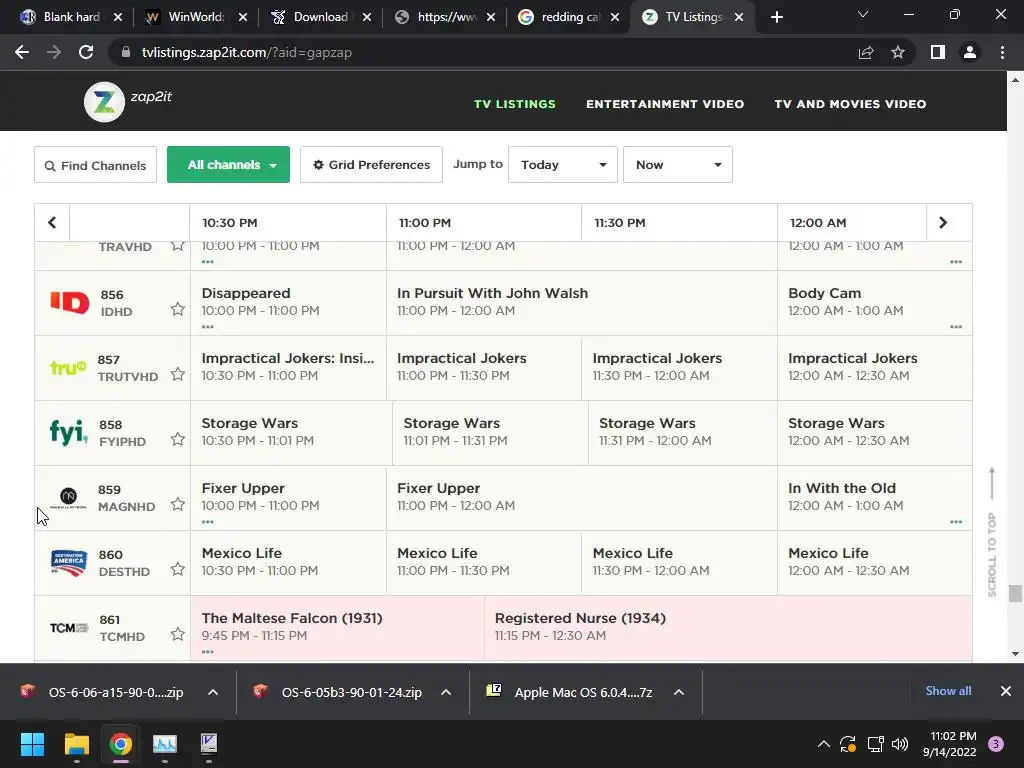Reload the page with refresh icon
Screen dimensions: 1024x768
[x=86, y=52]
